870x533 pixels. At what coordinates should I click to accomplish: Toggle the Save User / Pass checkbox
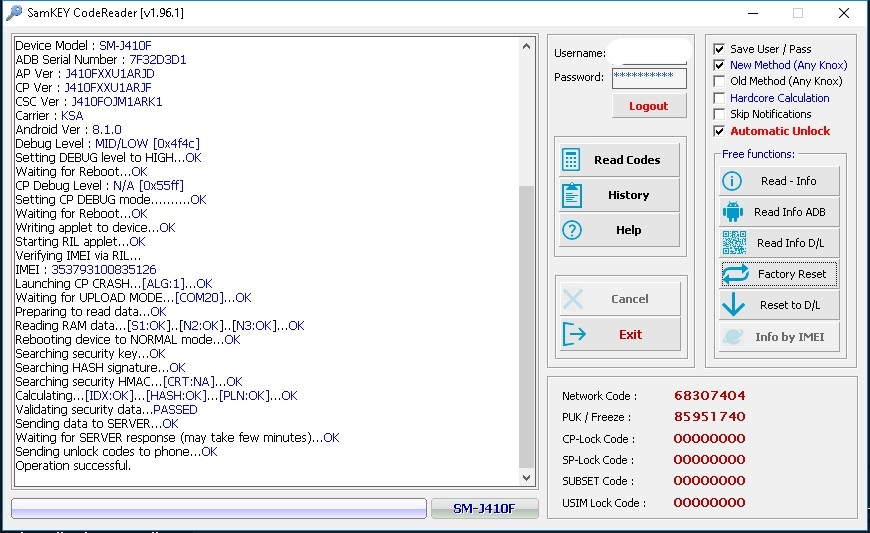[719, 49]
